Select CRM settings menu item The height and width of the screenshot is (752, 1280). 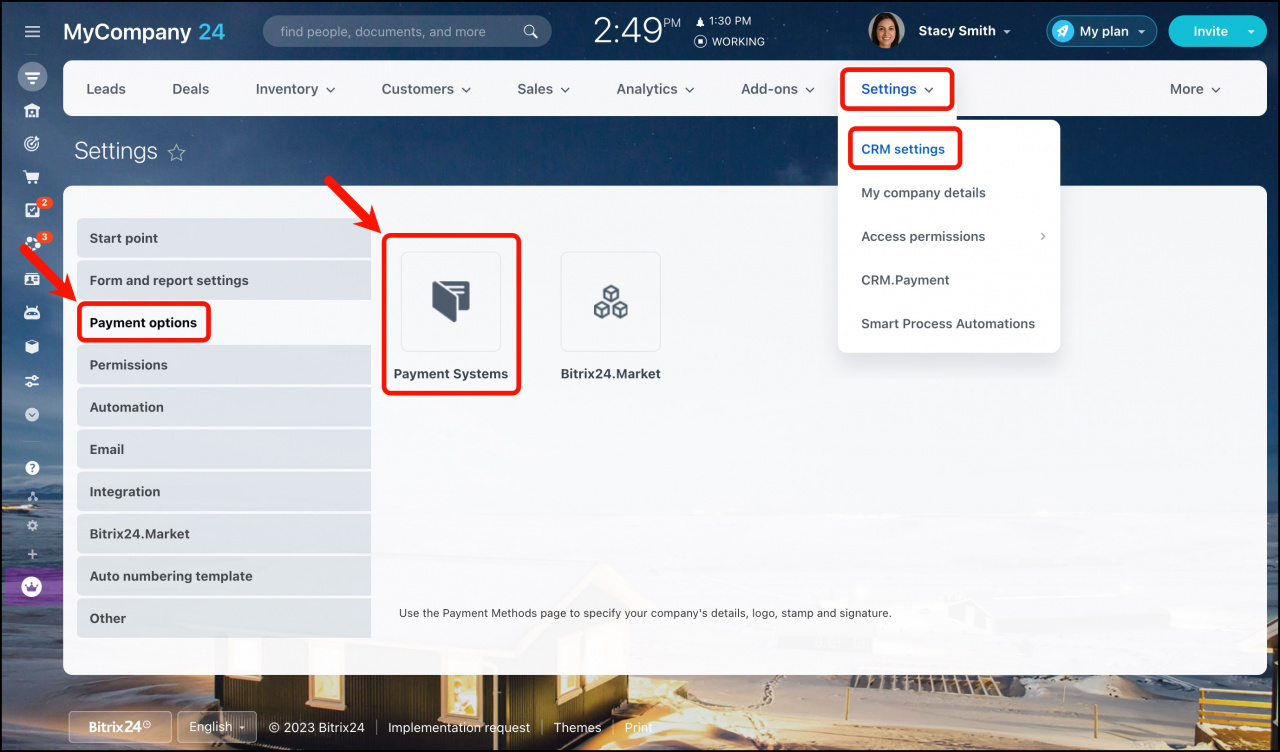903,149
